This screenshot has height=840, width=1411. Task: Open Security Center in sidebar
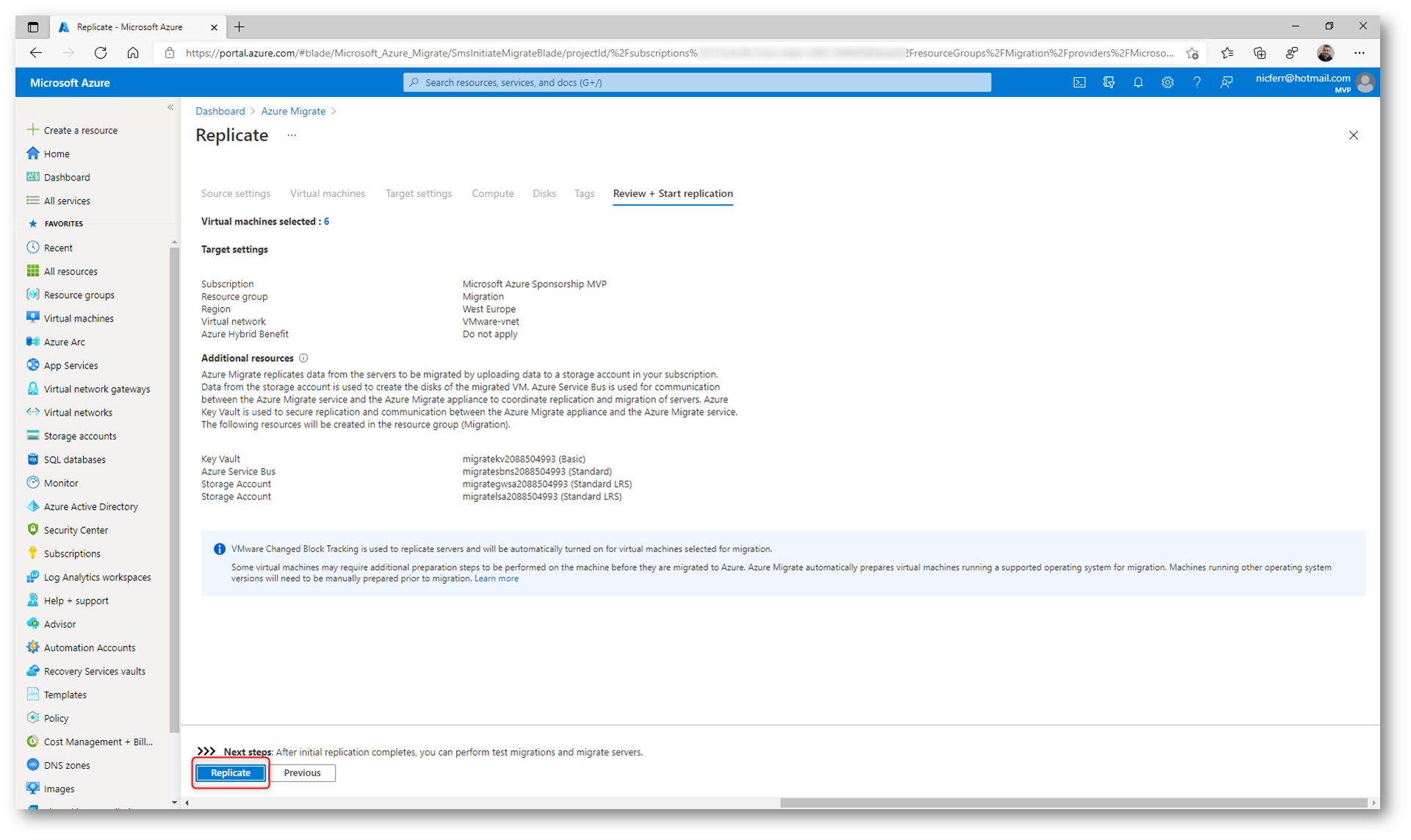click(75, 530)
